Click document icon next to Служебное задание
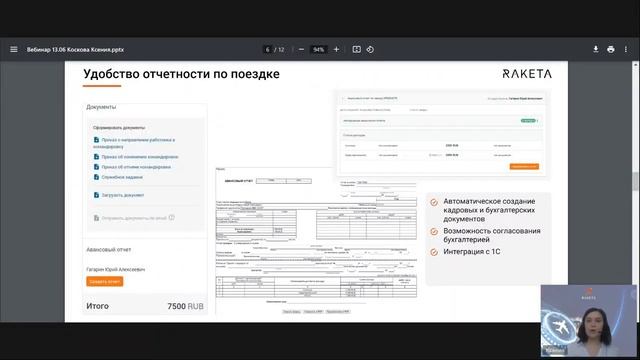640x360 pixels. point(96,177)
